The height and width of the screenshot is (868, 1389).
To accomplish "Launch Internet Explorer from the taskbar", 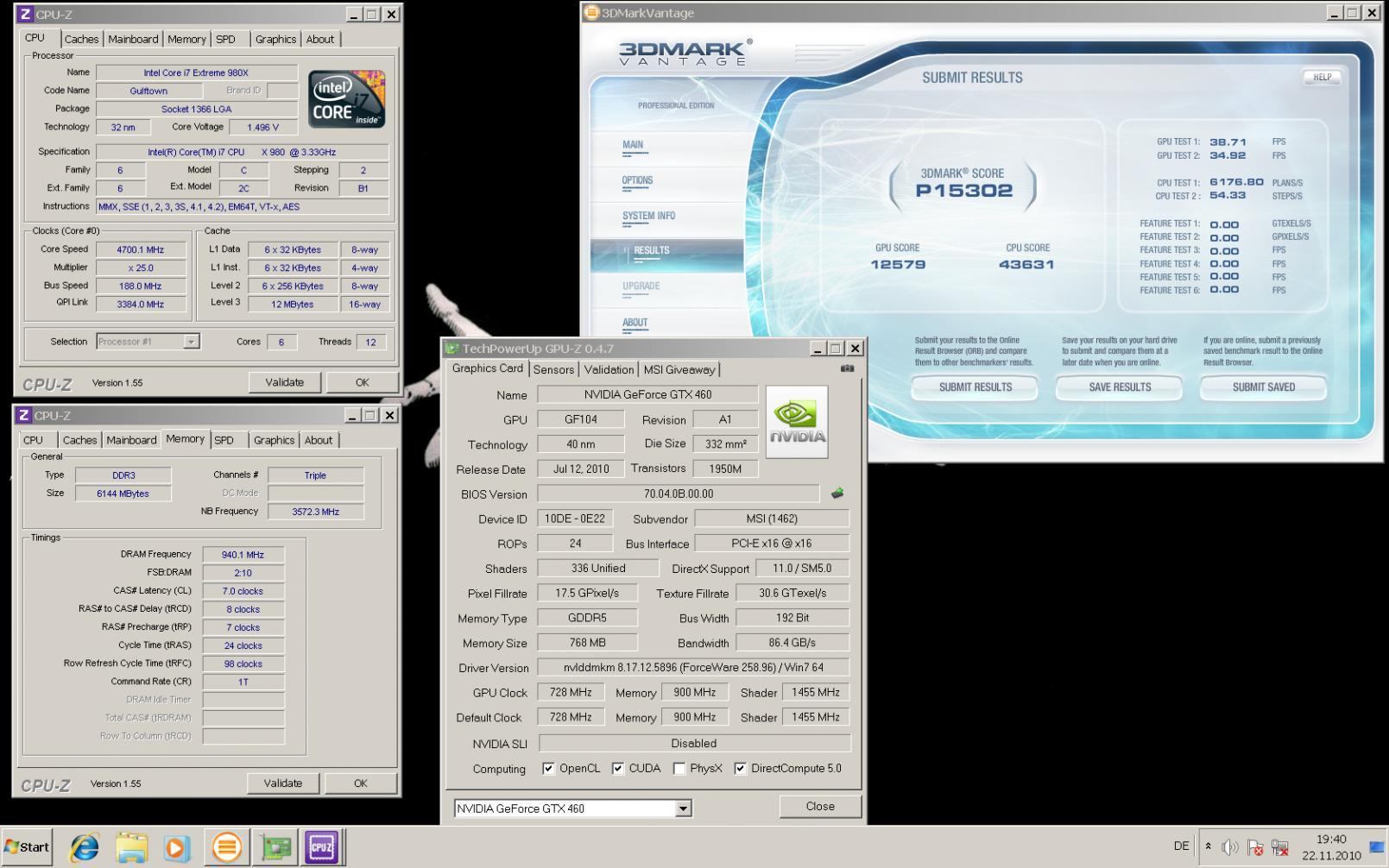I will 84,847.
